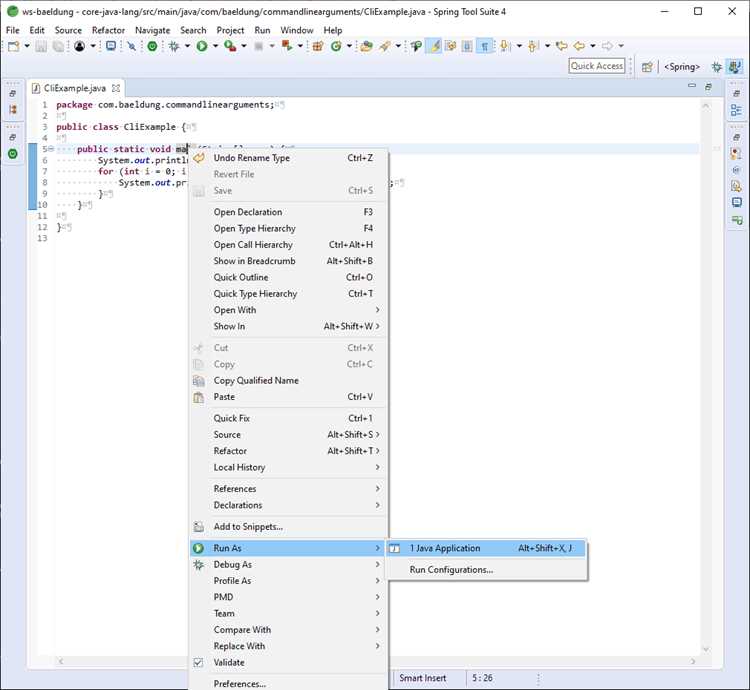The height and width of the screenshot is (690, 750).
Task: Click the New file wizard toolbar icon
Action: 14,46
